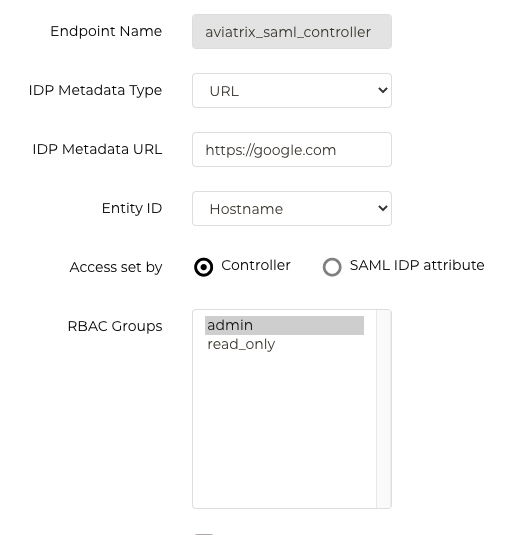510x535 pixels.
Task: Click the Access set by label
Action: point(116,267)
